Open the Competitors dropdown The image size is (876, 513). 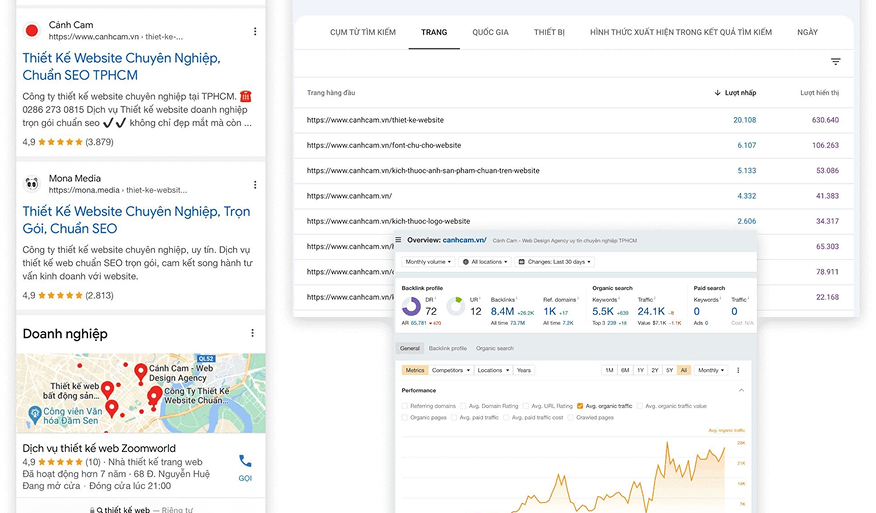click(451, 370)
